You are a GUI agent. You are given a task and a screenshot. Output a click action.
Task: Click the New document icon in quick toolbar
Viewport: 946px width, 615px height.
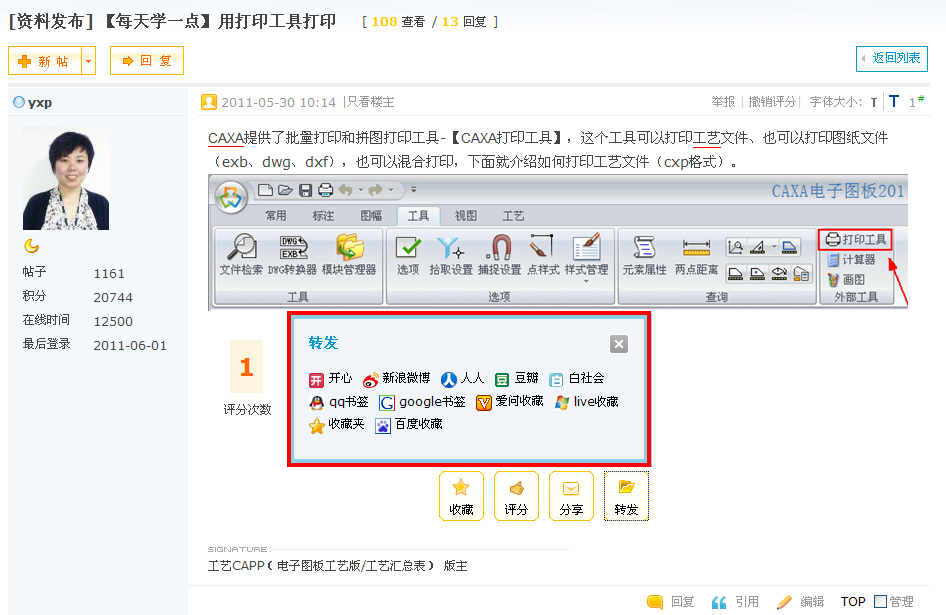265,190
